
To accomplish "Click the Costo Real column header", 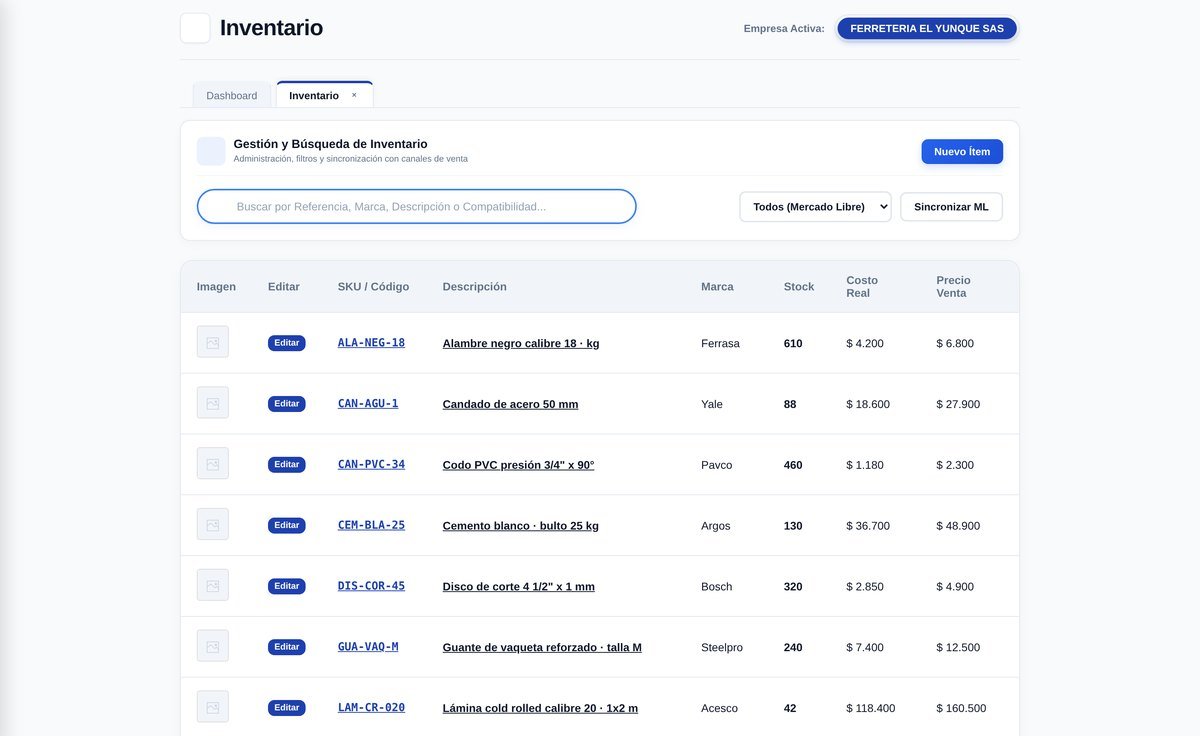I will click(x=862, y=287).
